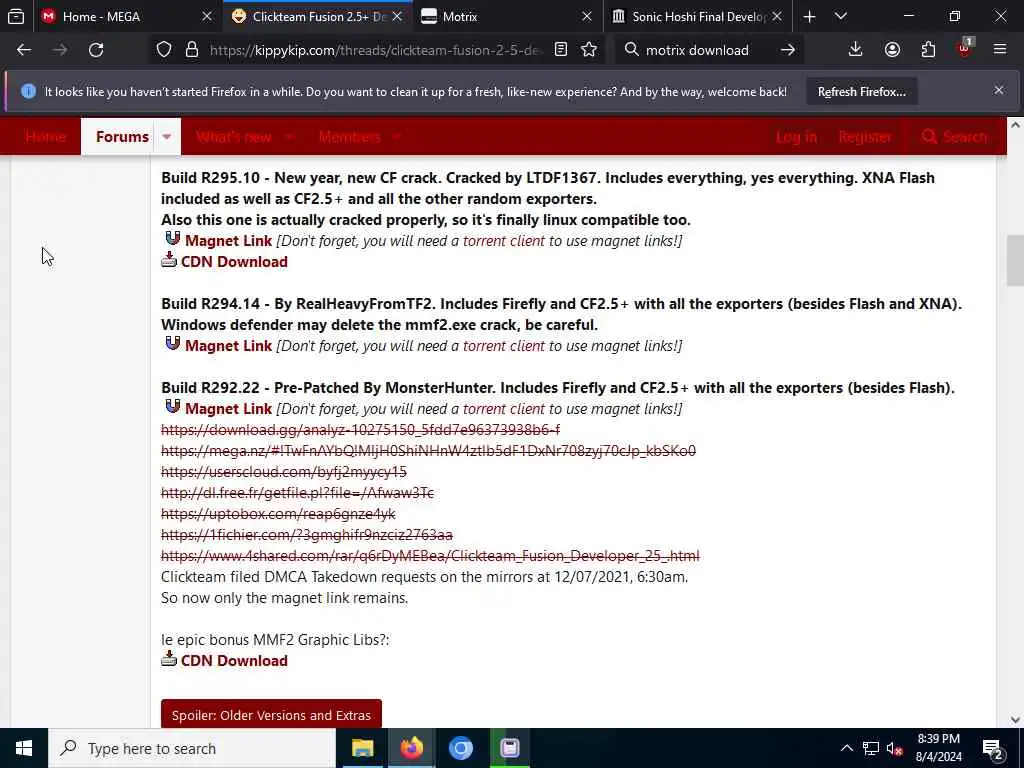Image resolution: width=1024 pixels, height=768 pixels.
Task: Close the Home - MEGA tab
Action: [x=207, y=16]
